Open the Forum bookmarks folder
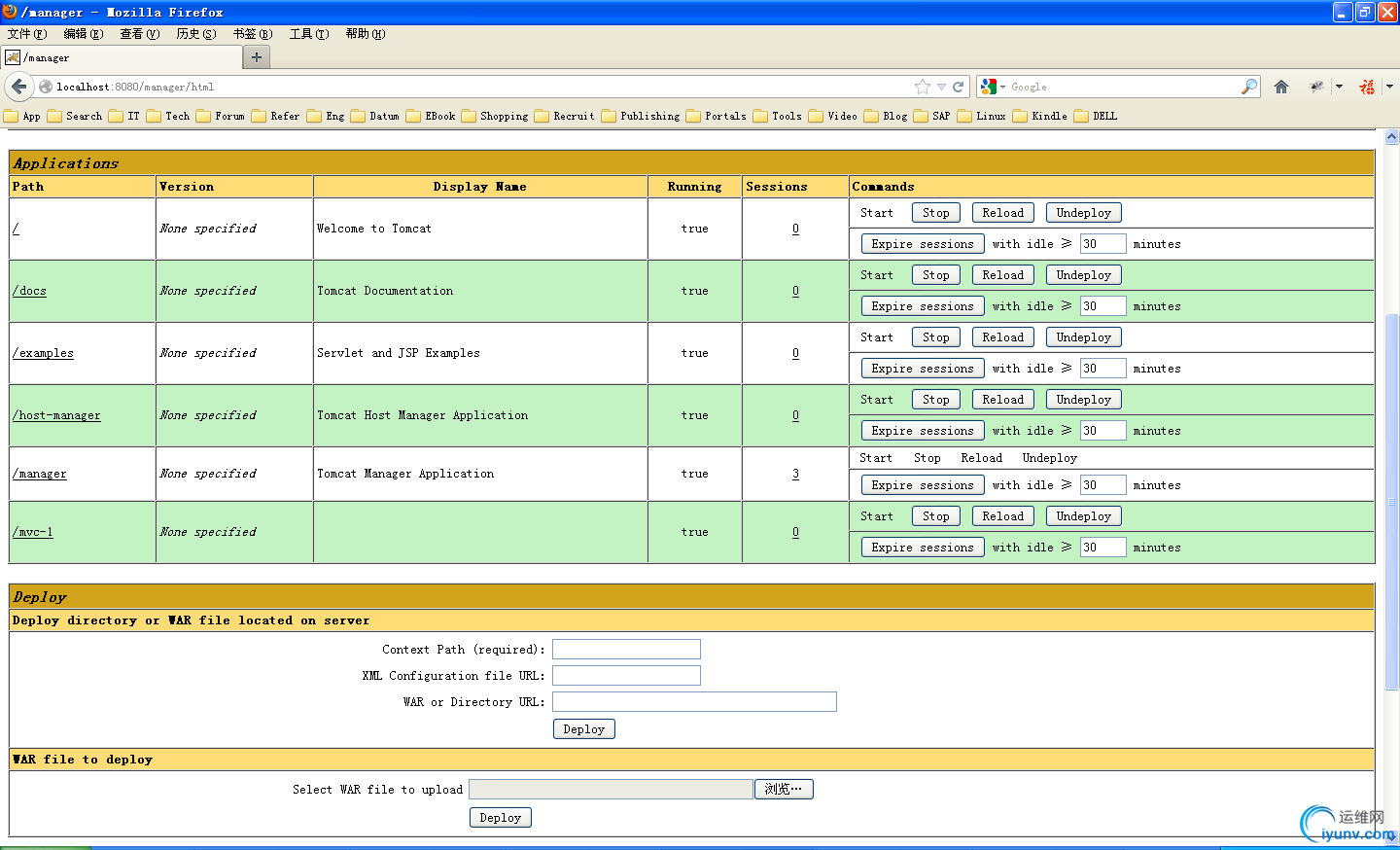Image resolution: width=1400 pixels, height=850 pixels. point(220,116)
